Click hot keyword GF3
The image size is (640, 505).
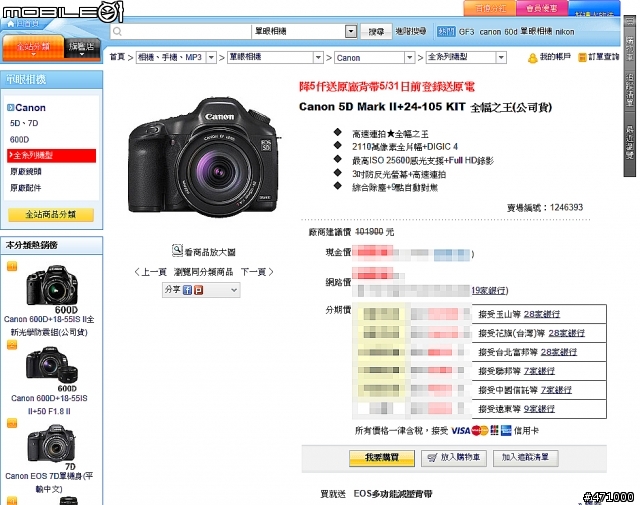pos(467,32)
